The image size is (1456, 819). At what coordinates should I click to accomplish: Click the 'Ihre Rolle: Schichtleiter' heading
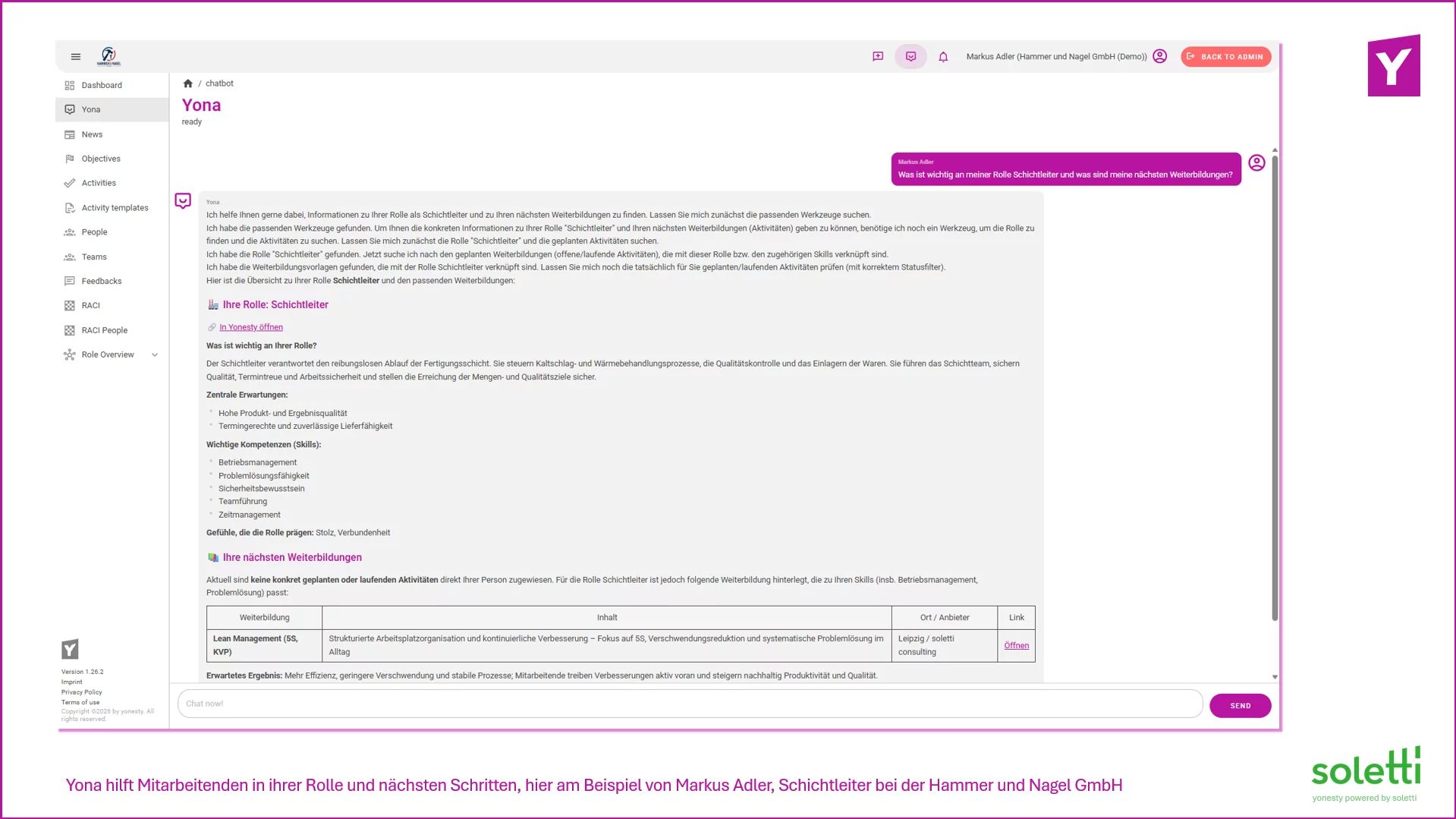[x=275, y=305]
